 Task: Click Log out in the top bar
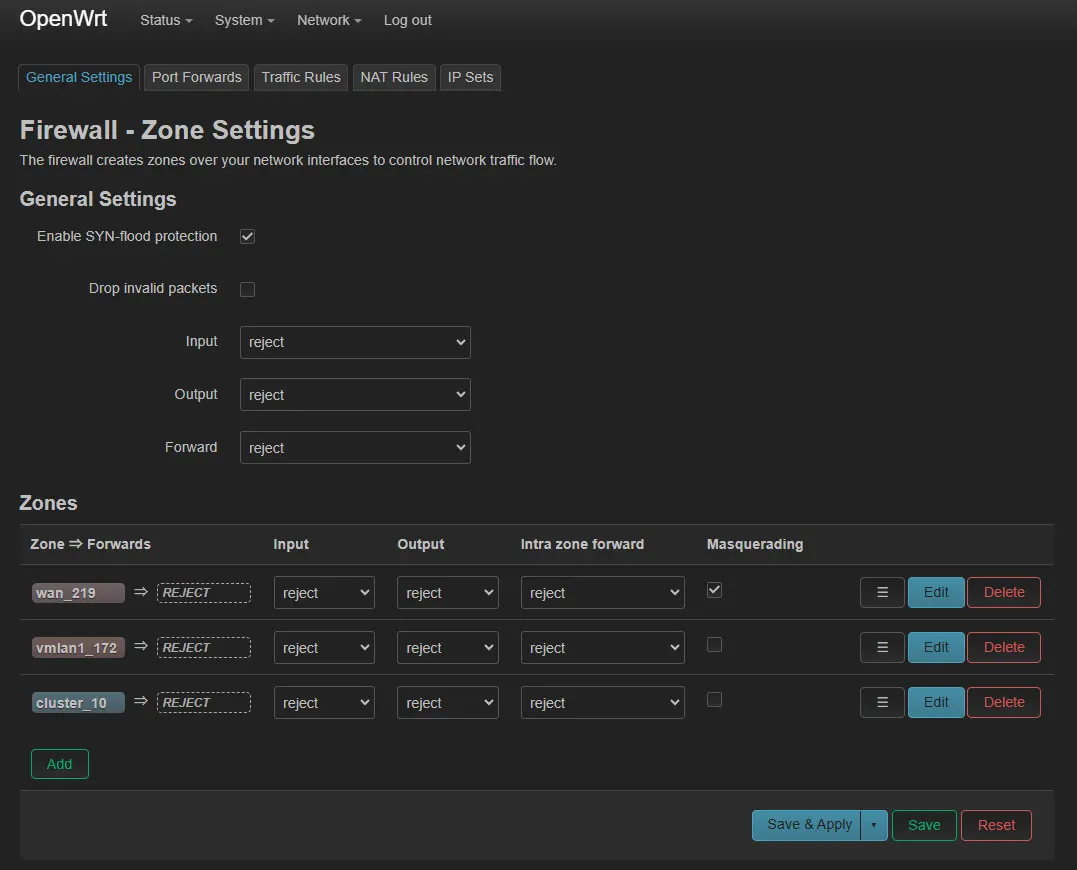point(407,21)
